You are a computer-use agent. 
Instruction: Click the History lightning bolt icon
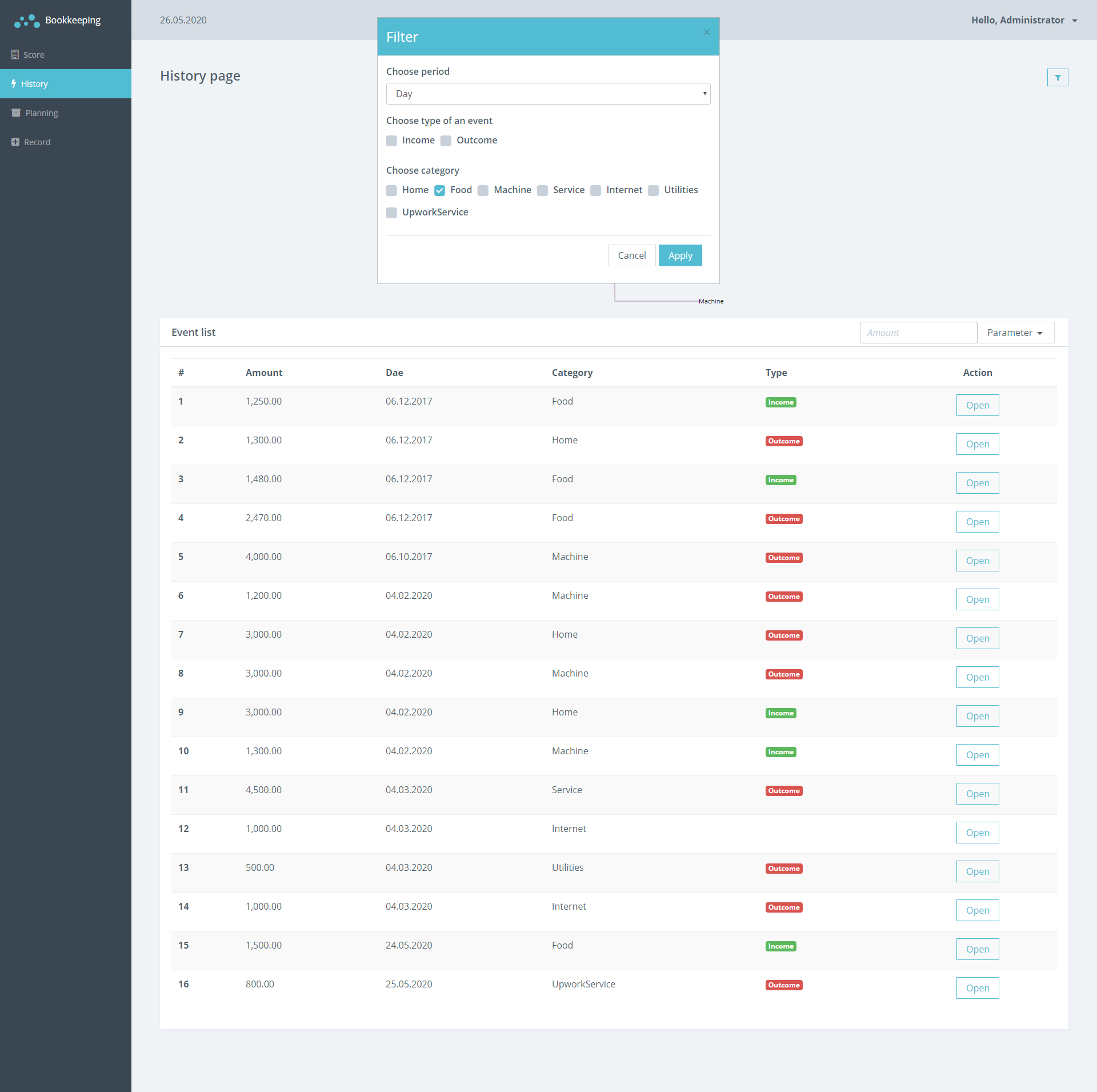click(14, 84)
